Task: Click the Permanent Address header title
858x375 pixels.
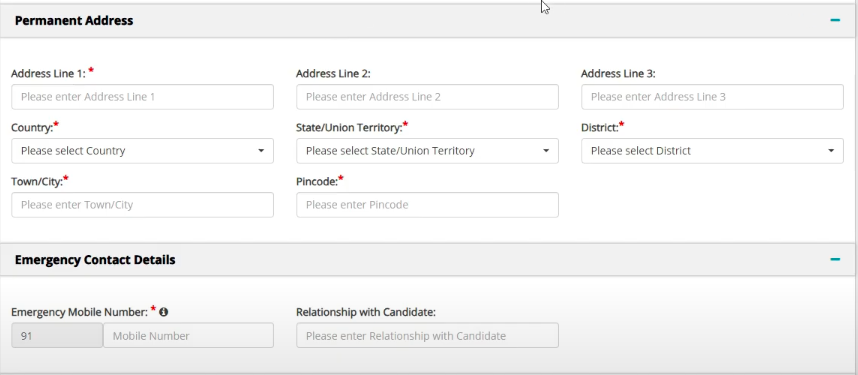Action: pyautogui.click(x=74, y=21)
